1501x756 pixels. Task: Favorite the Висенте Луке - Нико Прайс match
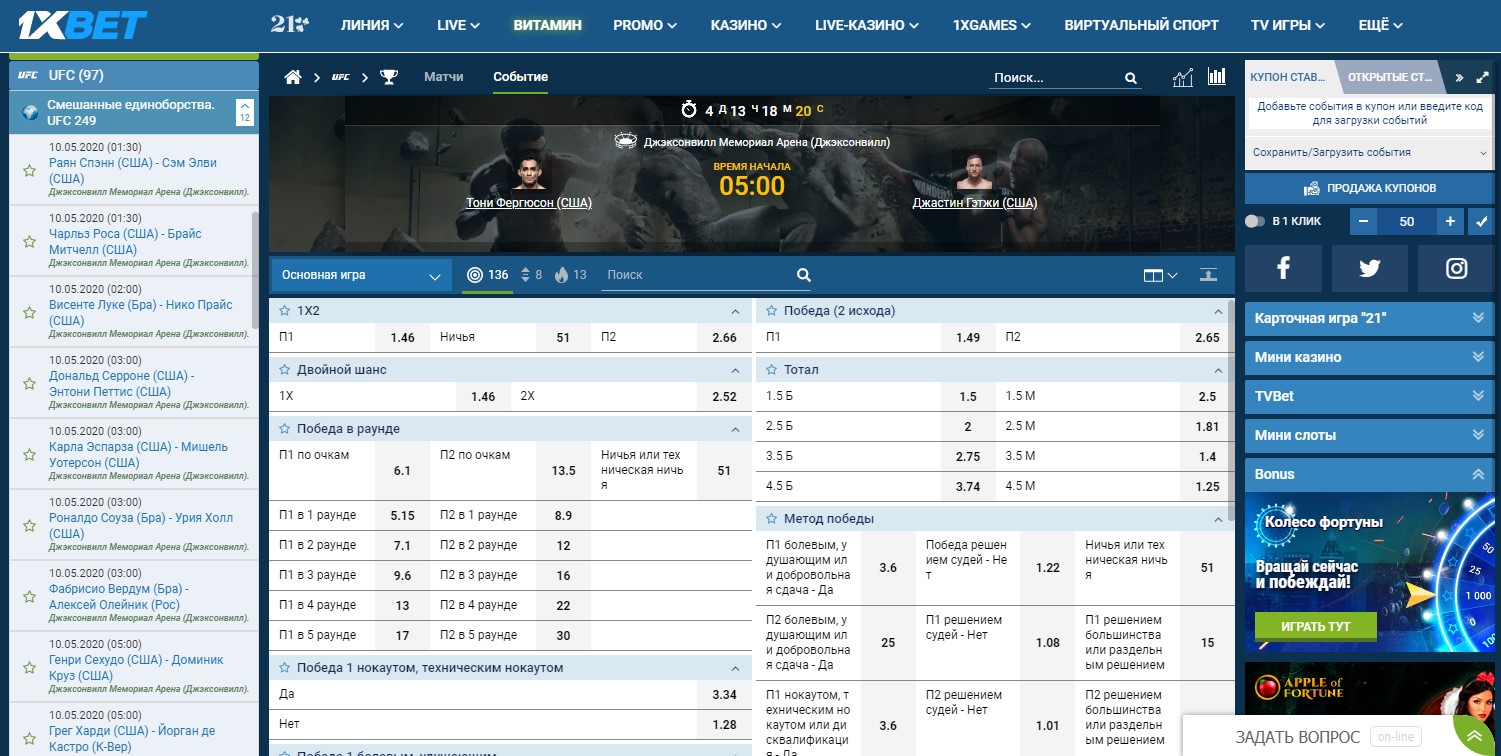pos(29,313)
